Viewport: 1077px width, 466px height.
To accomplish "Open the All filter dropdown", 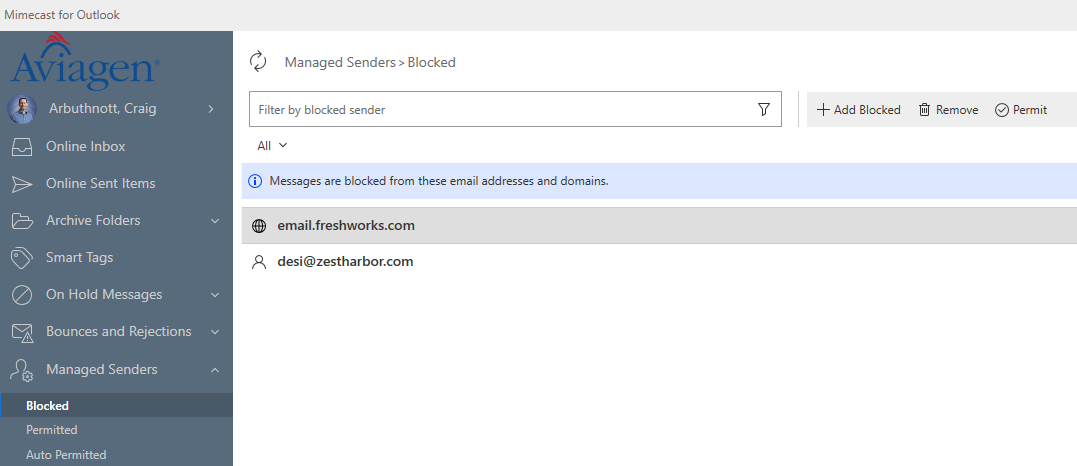I will [272, 146].
